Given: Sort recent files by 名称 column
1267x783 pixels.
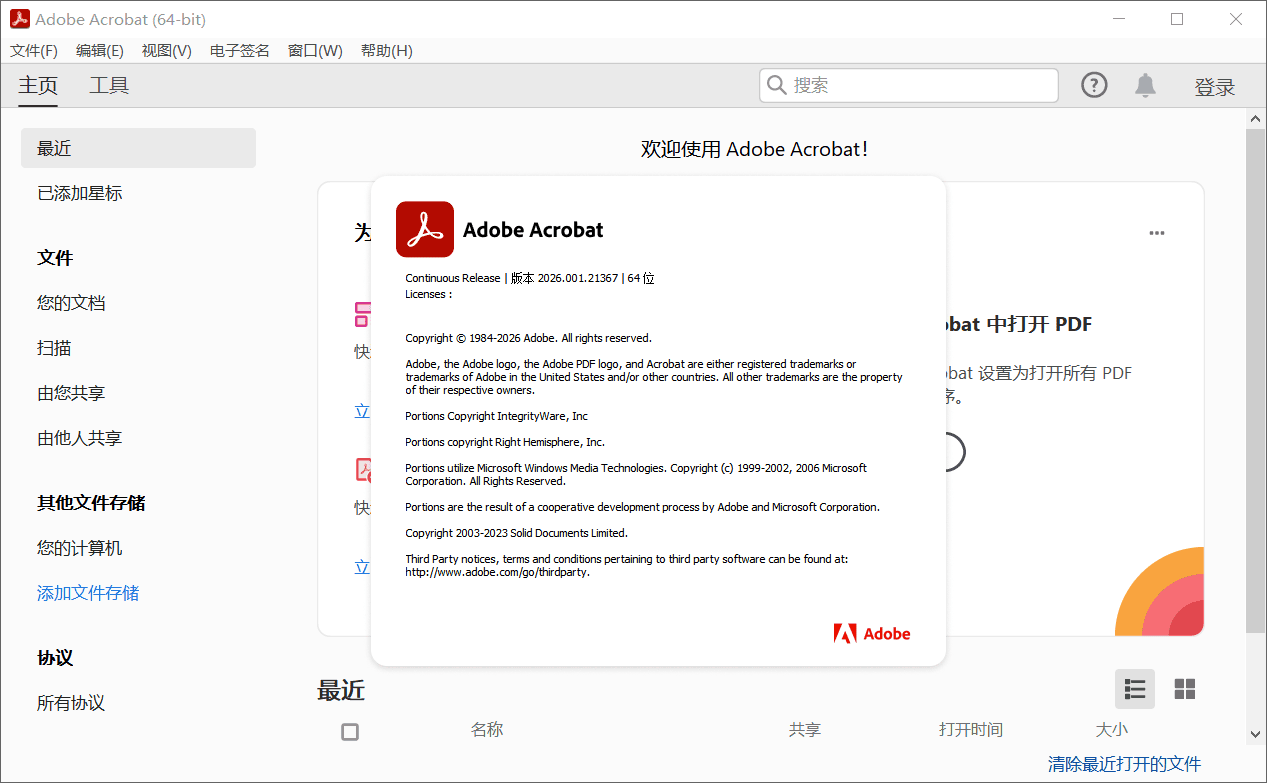Looking at the screenshot, I should [487, 730].
